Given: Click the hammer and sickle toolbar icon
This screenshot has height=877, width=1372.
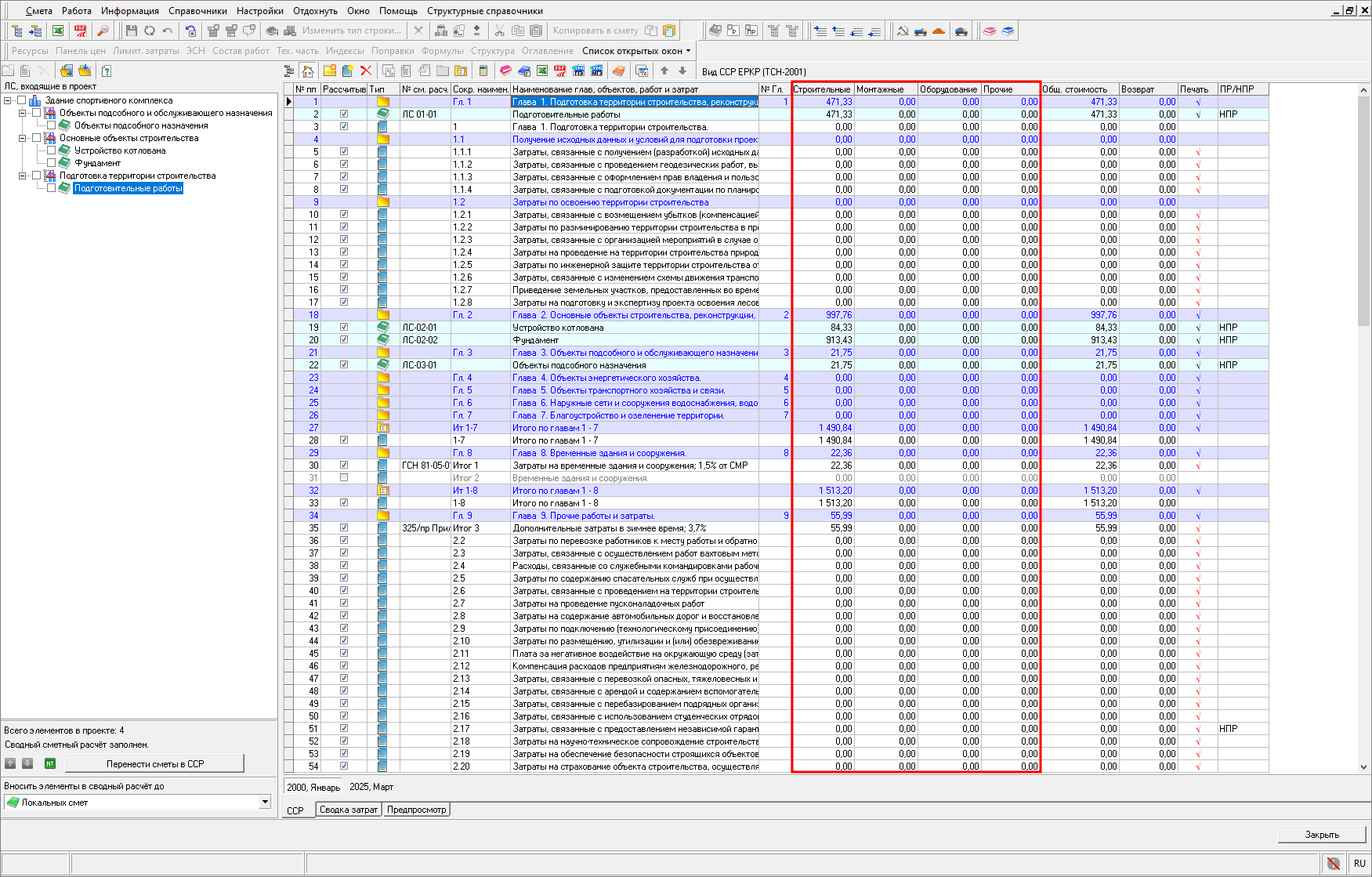Looking at the screenshot, I should (x=902, y=31).
